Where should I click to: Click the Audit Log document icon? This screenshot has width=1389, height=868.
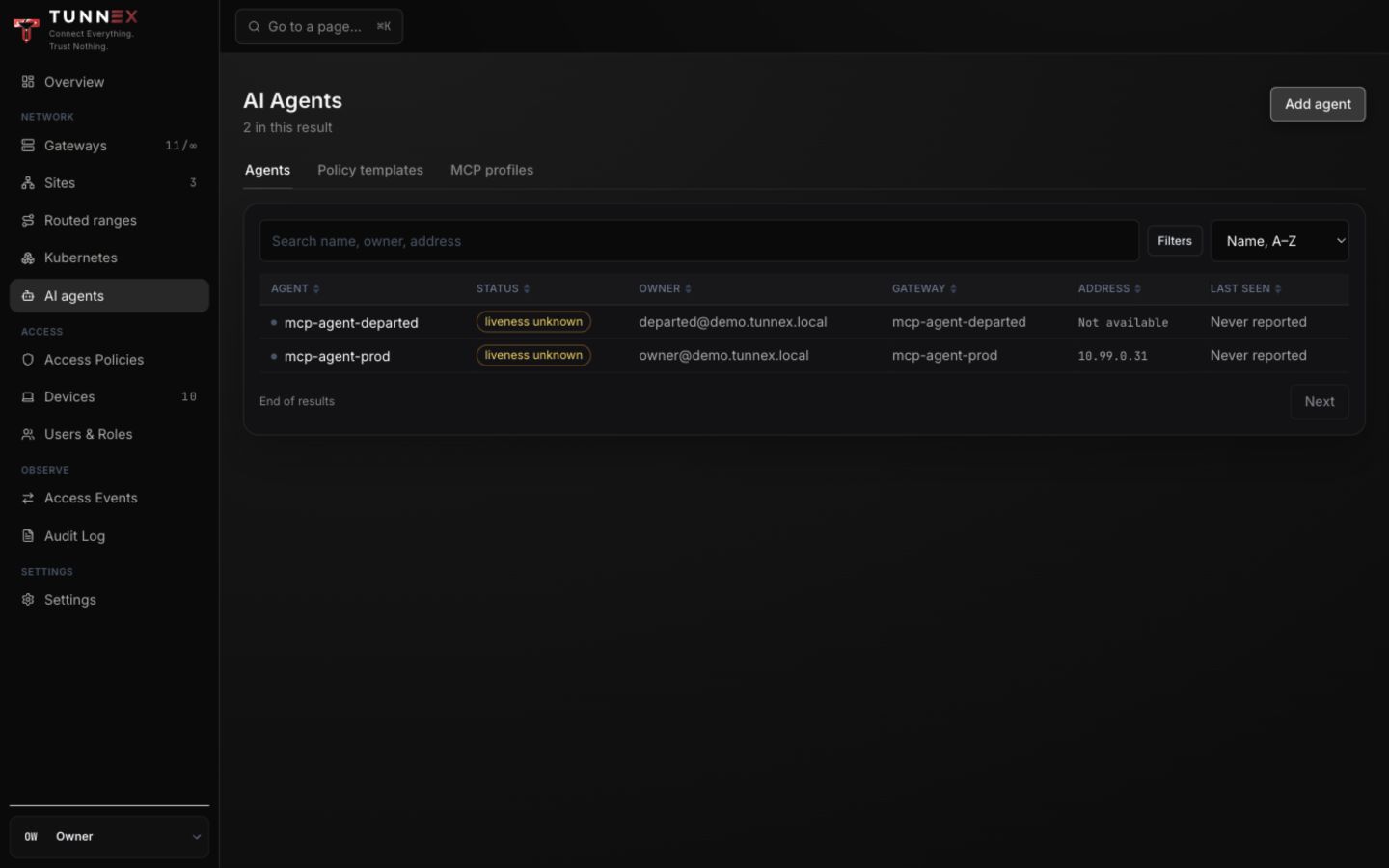(x=28, y=536)
